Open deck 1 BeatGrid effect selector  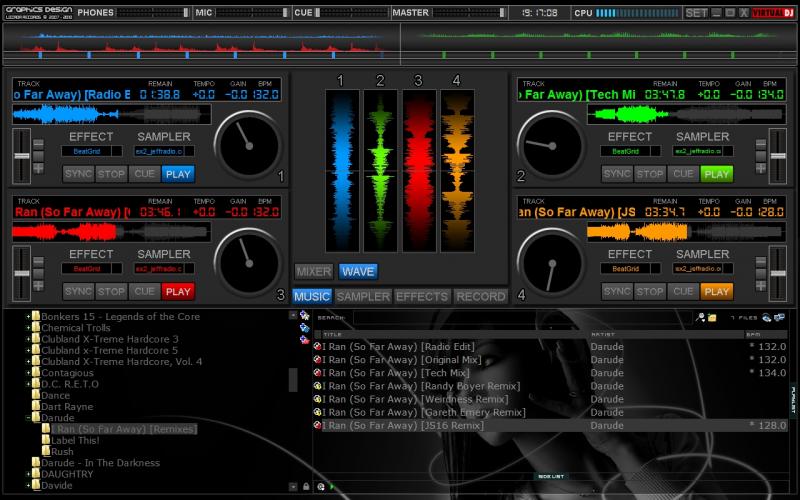[86, 151]
